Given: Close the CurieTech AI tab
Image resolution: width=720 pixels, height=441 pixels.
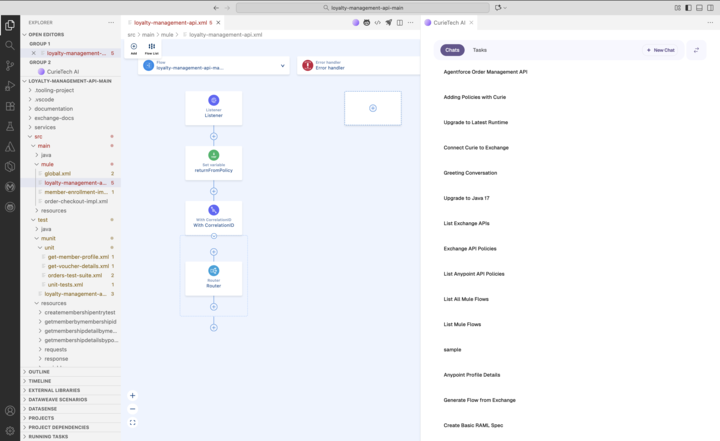Looking at the screenshot, I should click(471, 23).
